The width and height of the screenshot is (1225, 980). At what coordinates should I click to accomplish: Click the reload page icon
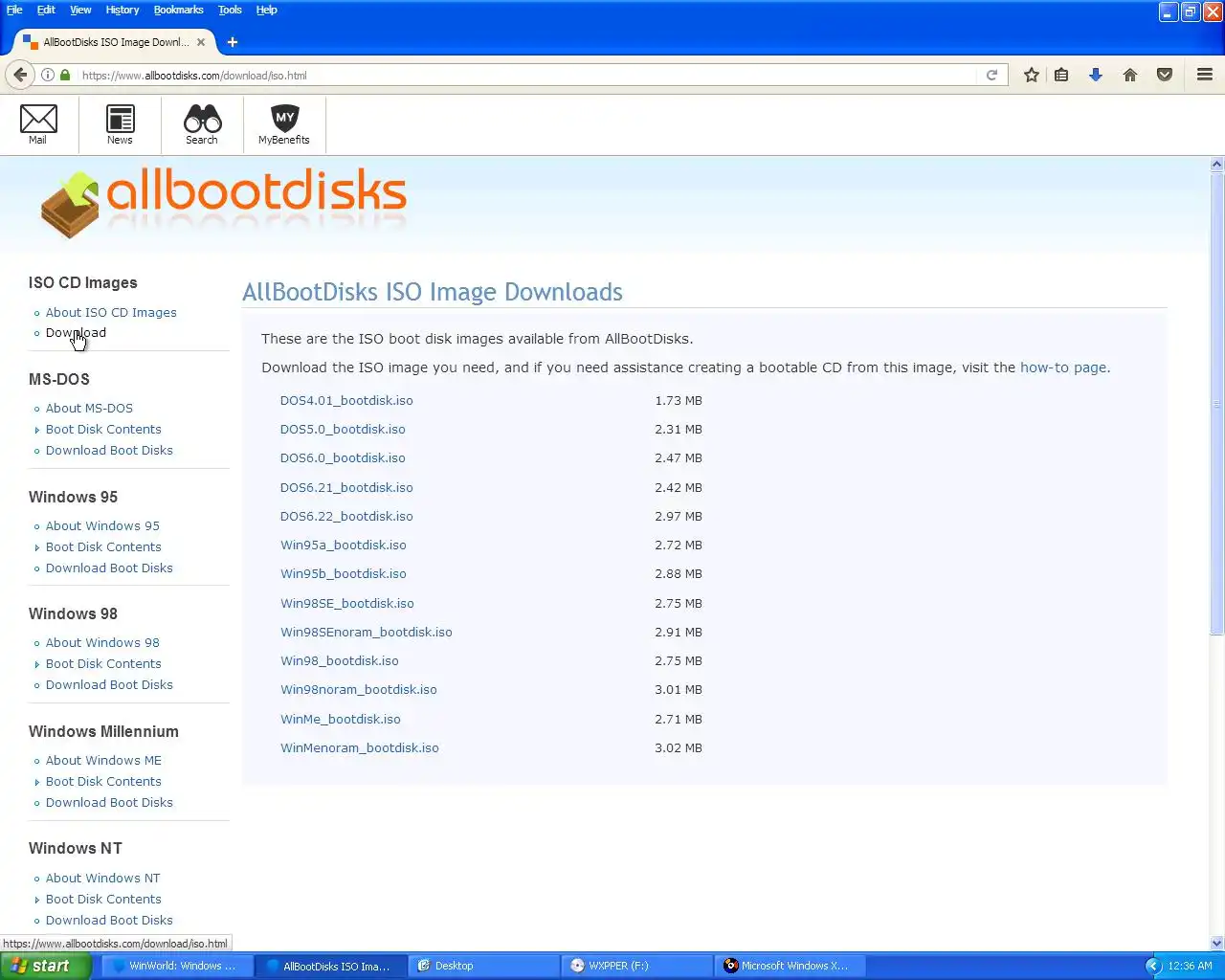tap(991, 75)
